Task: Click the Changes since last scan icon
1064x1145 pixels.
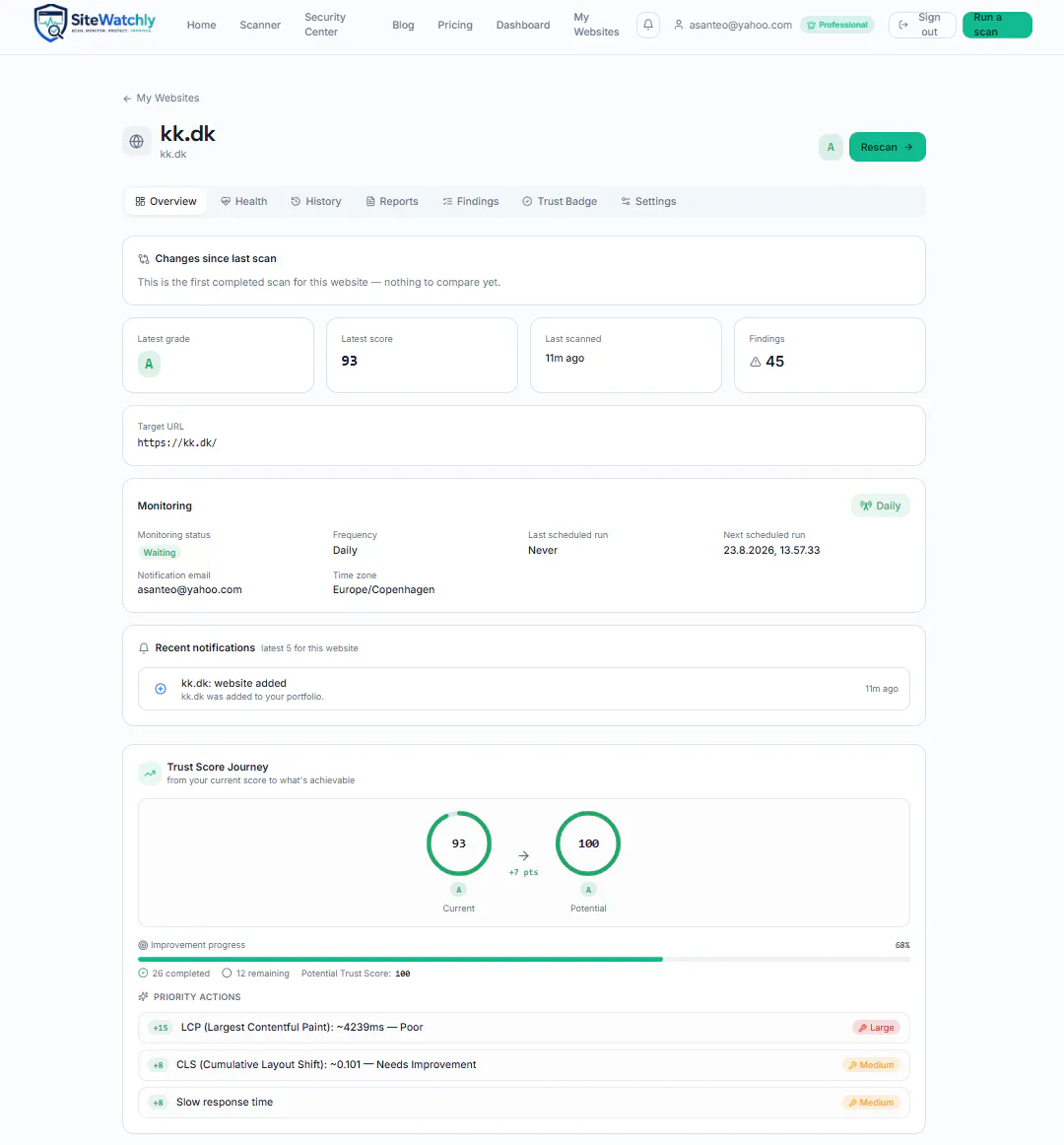Action: (x=144, y=259)
